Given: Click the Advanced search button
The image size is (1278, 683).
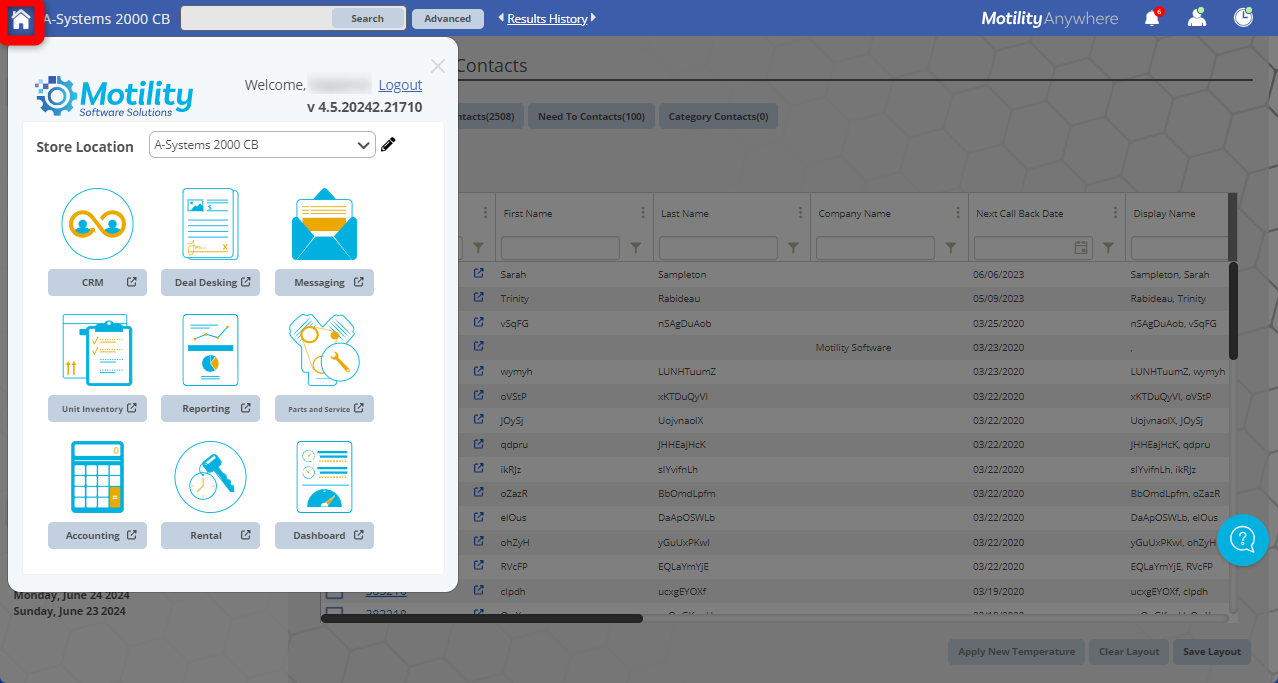Looking at the screenshot, I should coord(447,18).
